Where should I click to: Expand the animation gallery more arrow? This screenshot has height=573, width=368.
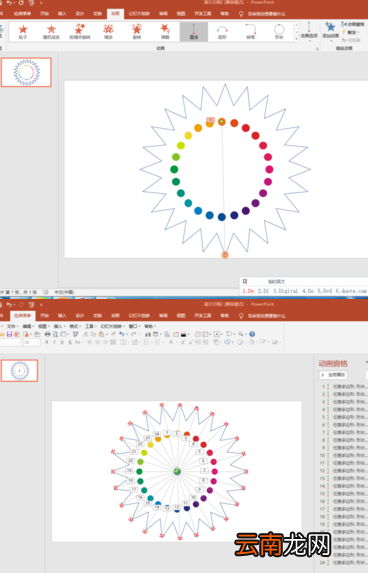click(x=296, y=39)
